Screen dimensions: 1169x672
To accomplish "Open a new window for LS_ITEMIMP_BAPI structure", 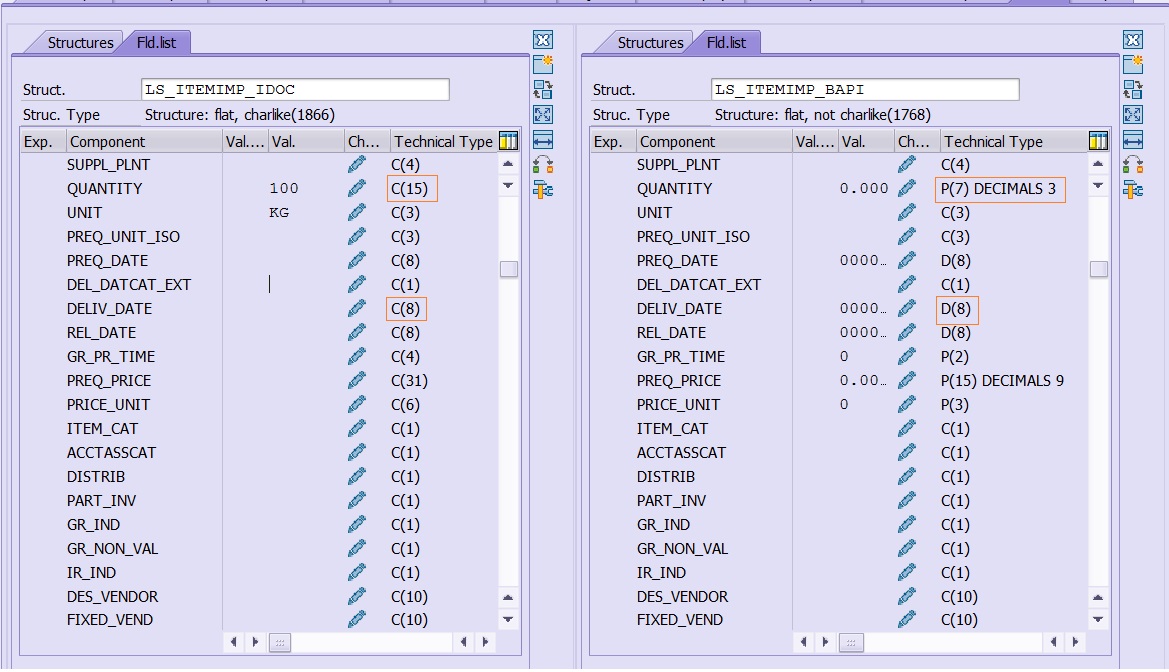I will click(1132, 62).
